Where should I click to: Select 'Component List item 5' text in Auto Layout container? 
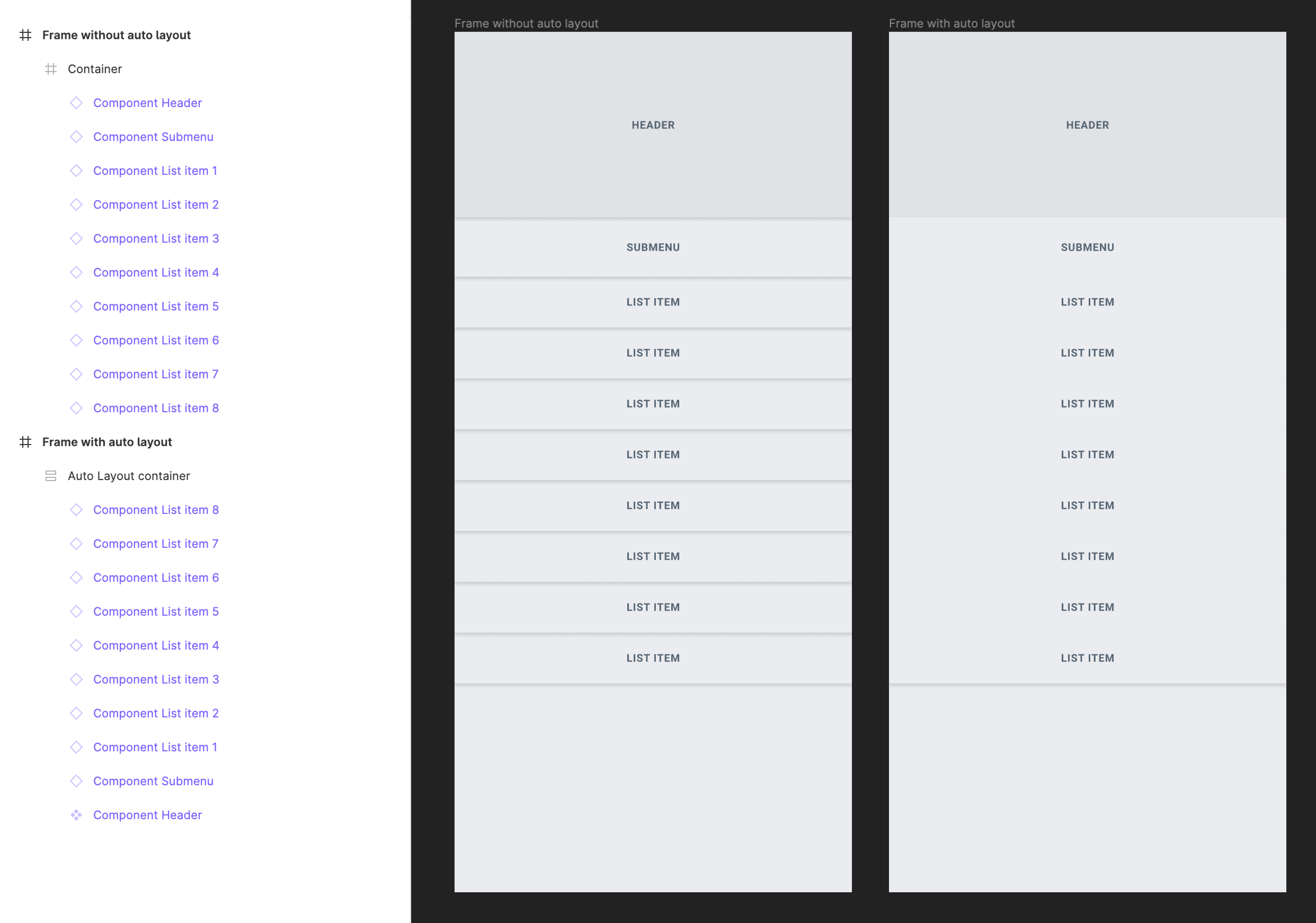[x=156, y=611]
